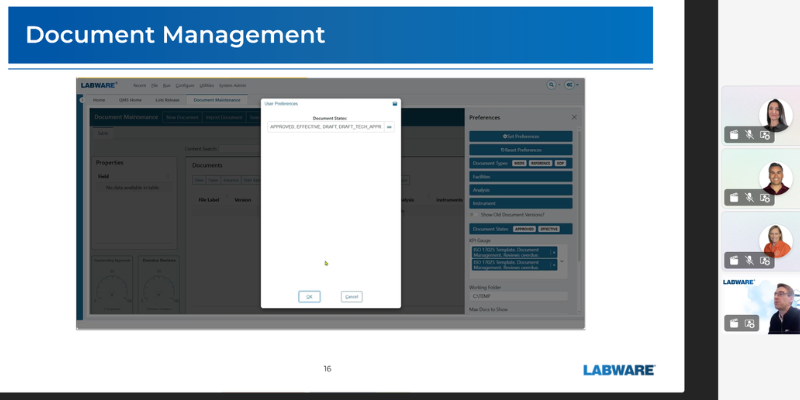Click New Document in the toolbar
800x400 pixels.
182,117
